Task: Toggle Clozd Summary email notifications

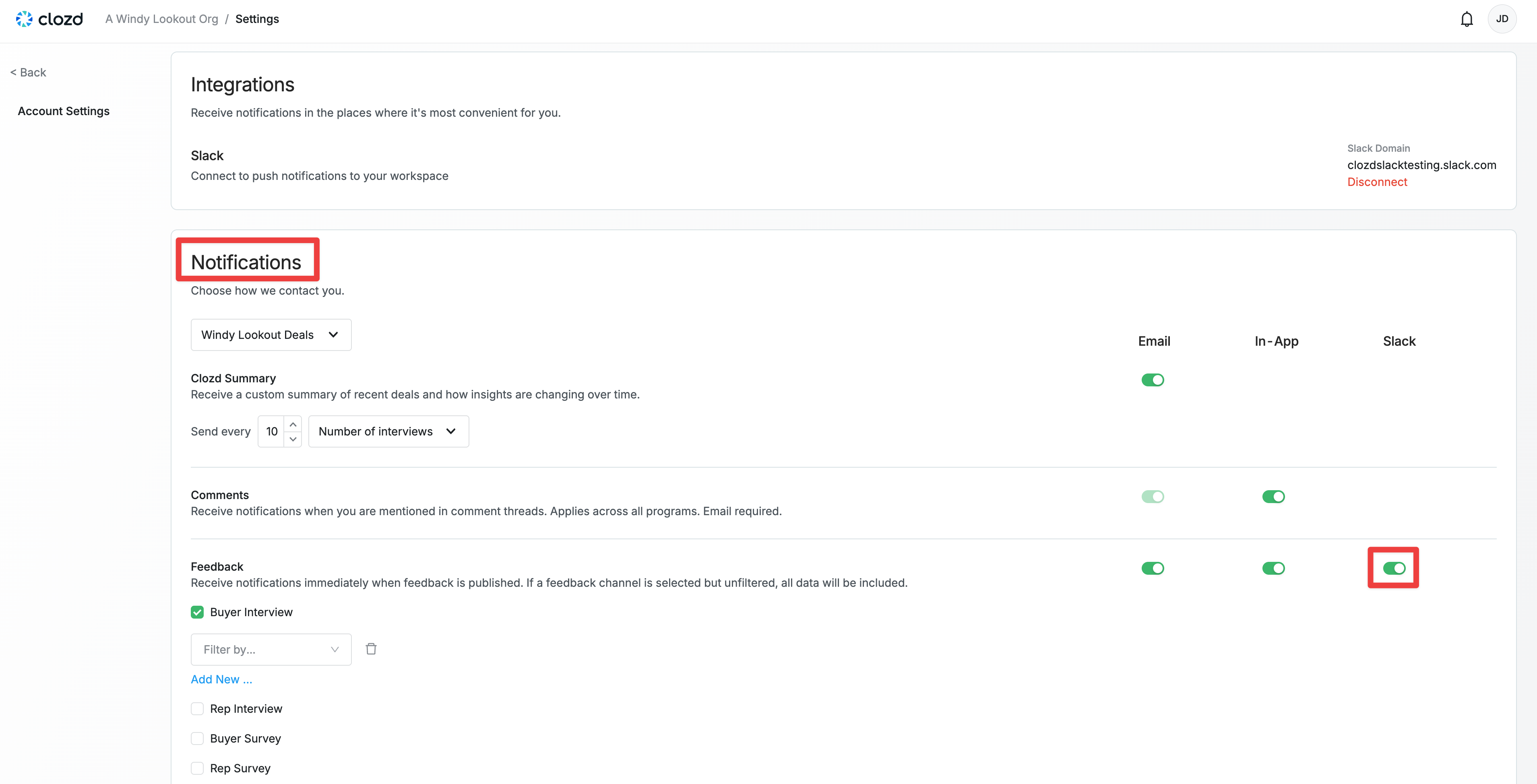Action: coord(1152,380)
